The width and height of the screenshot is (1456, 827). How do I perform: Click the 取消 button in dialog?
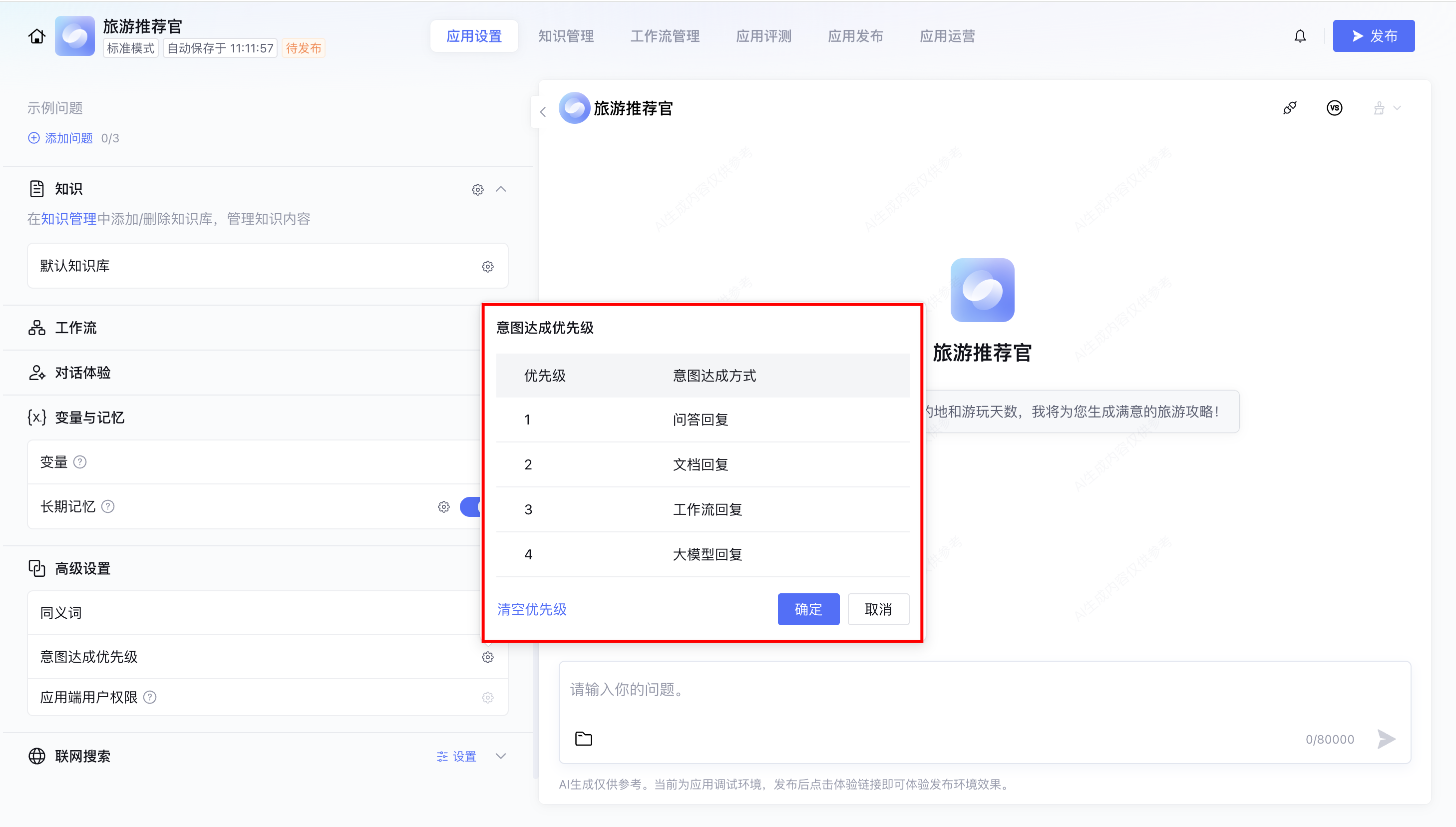point(878,609)
